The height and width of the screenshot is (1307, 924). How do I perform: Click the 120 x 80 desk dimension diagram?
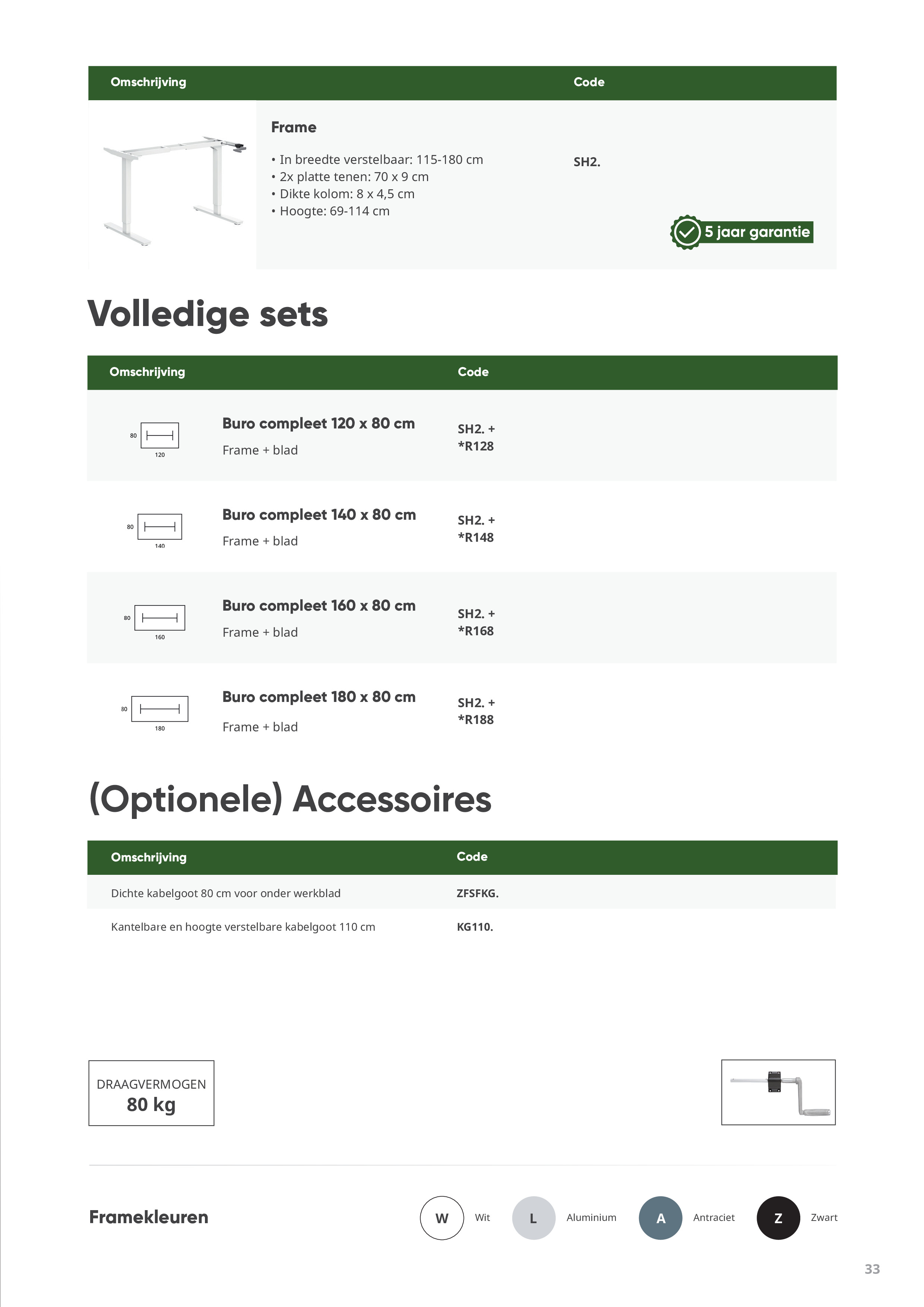[159, 436]
